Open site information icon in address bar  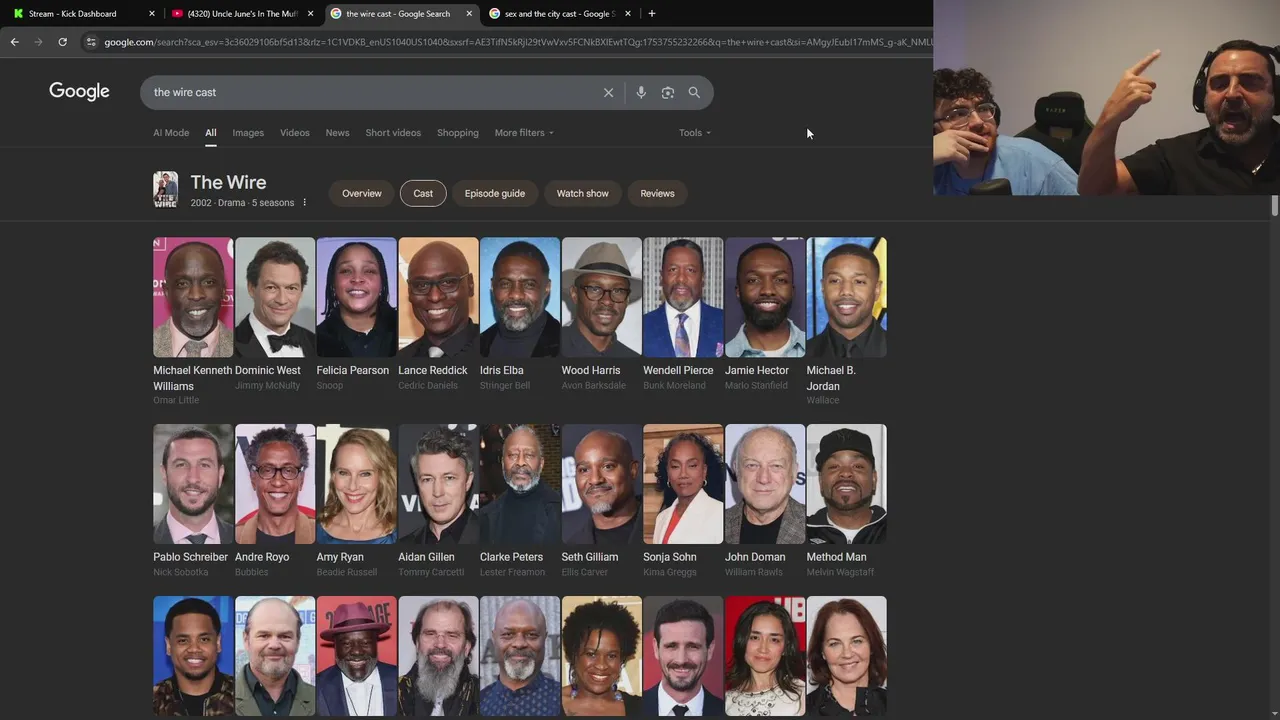[x=91, y=42]
